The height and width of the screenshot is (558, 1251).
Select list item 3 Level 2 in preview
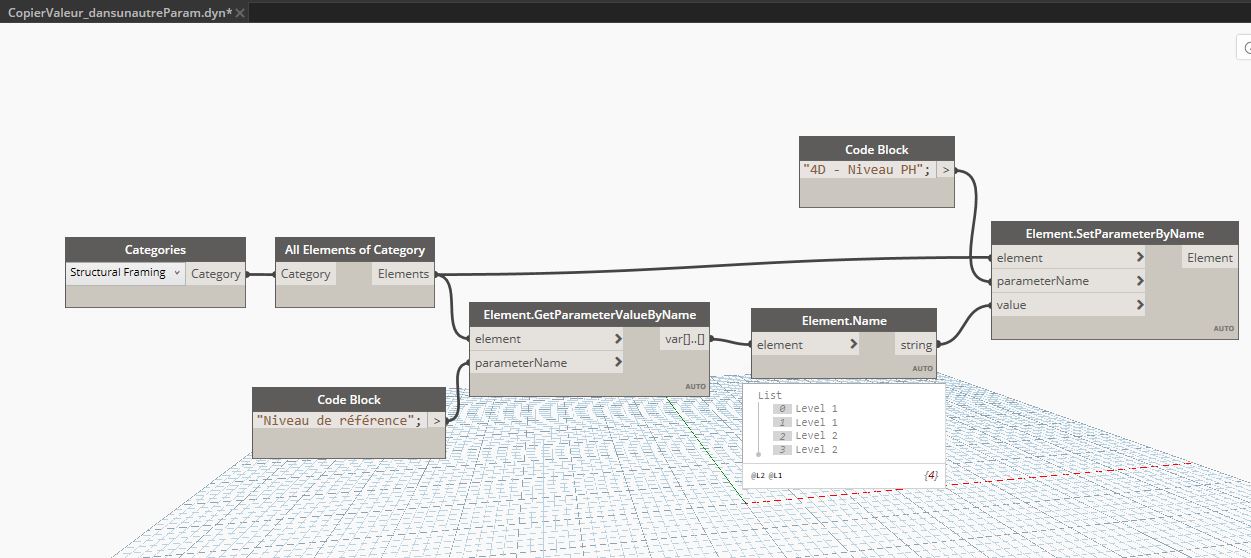(815, 450)
